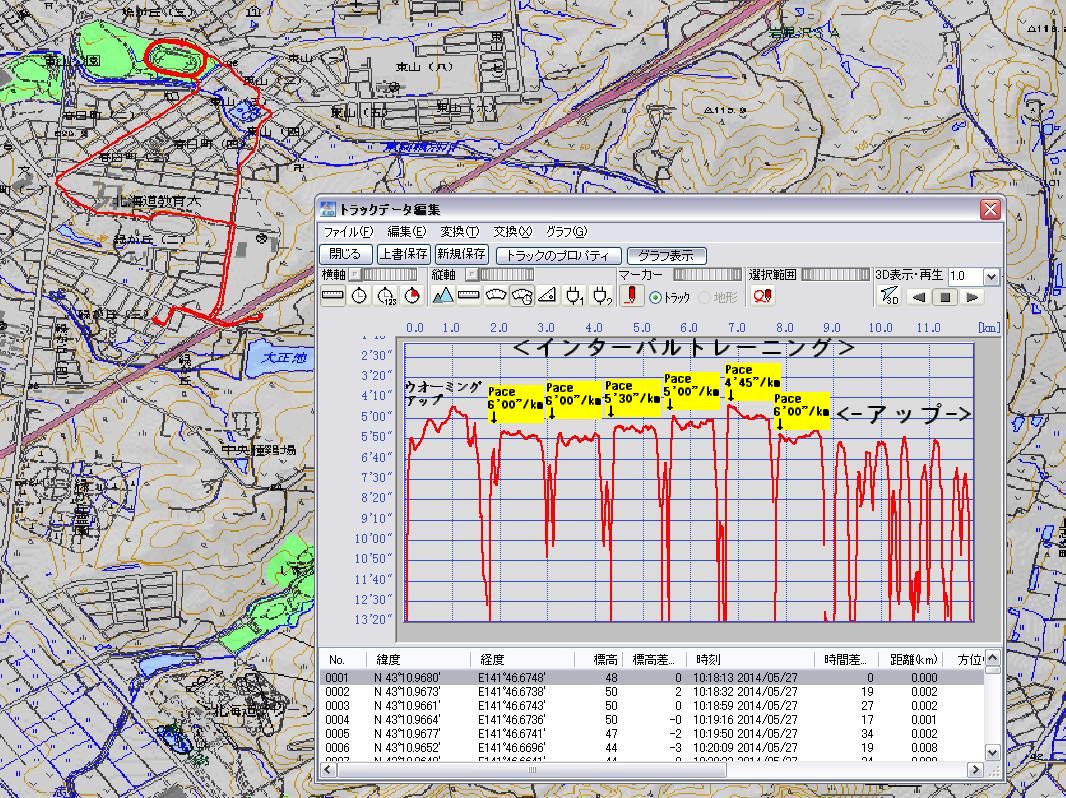Open the 3D view icon
The height and width of the screenshot is (798, 1066).
[x=889, y=296]
